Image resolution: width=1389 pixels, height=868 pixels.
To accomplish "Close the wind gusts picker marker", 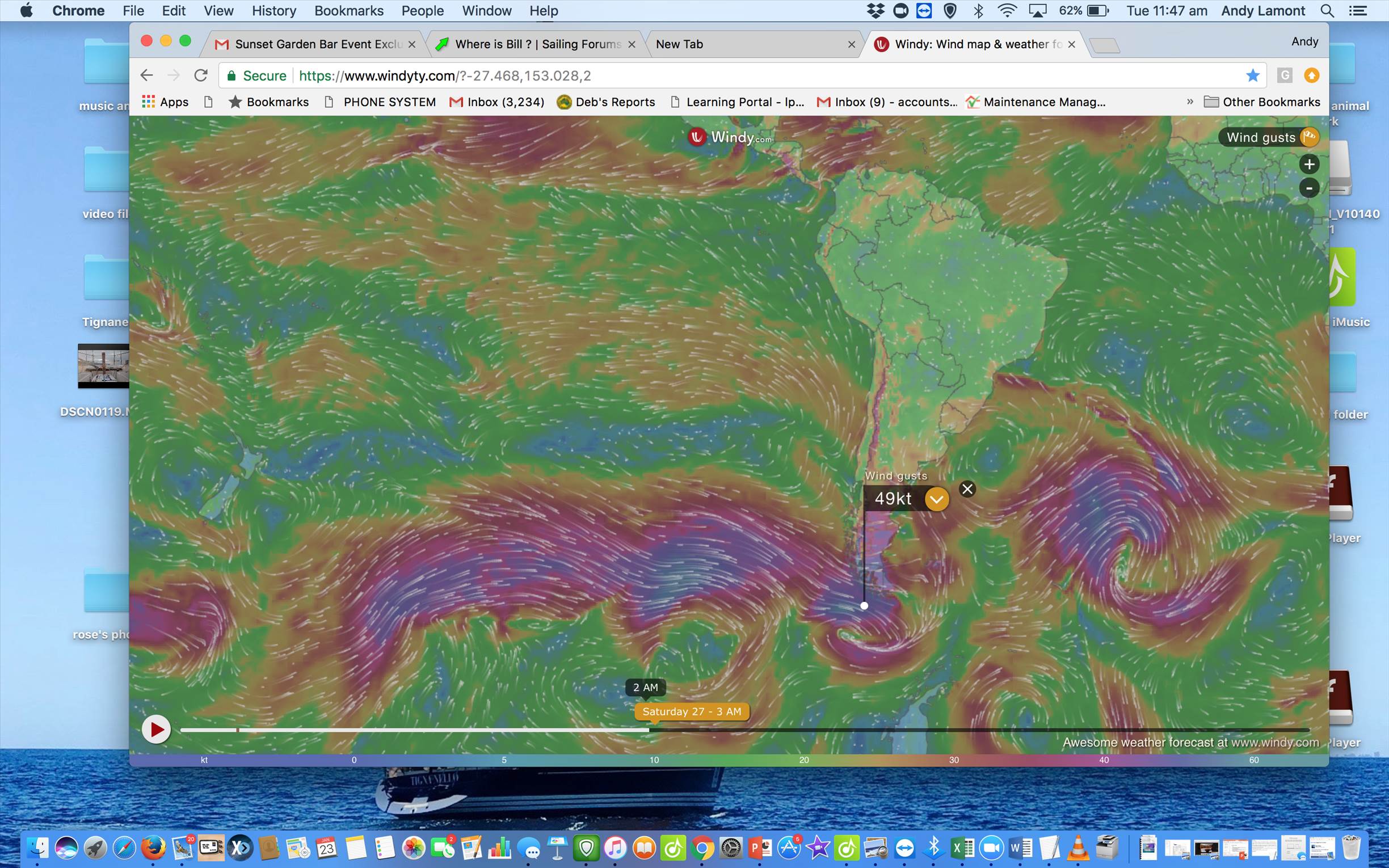I will click(967, 489).
